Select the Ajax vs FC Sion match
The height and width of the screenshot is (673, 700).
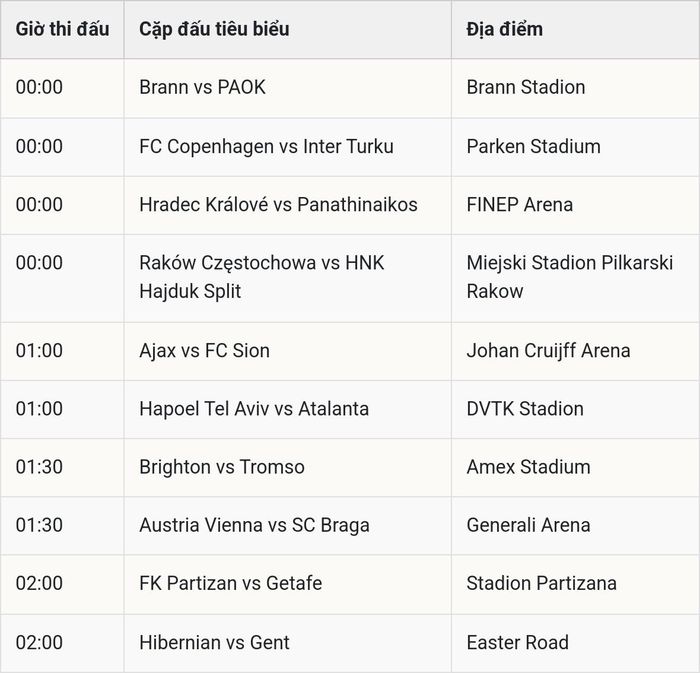(288, 351)
